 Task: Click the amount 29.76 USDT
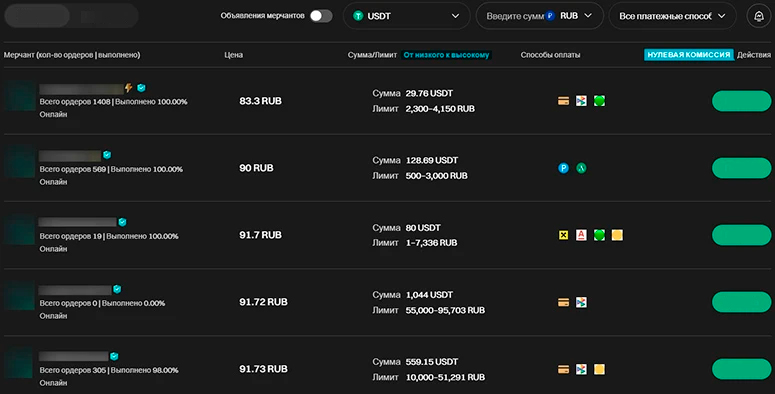click(x=429, y=93)
